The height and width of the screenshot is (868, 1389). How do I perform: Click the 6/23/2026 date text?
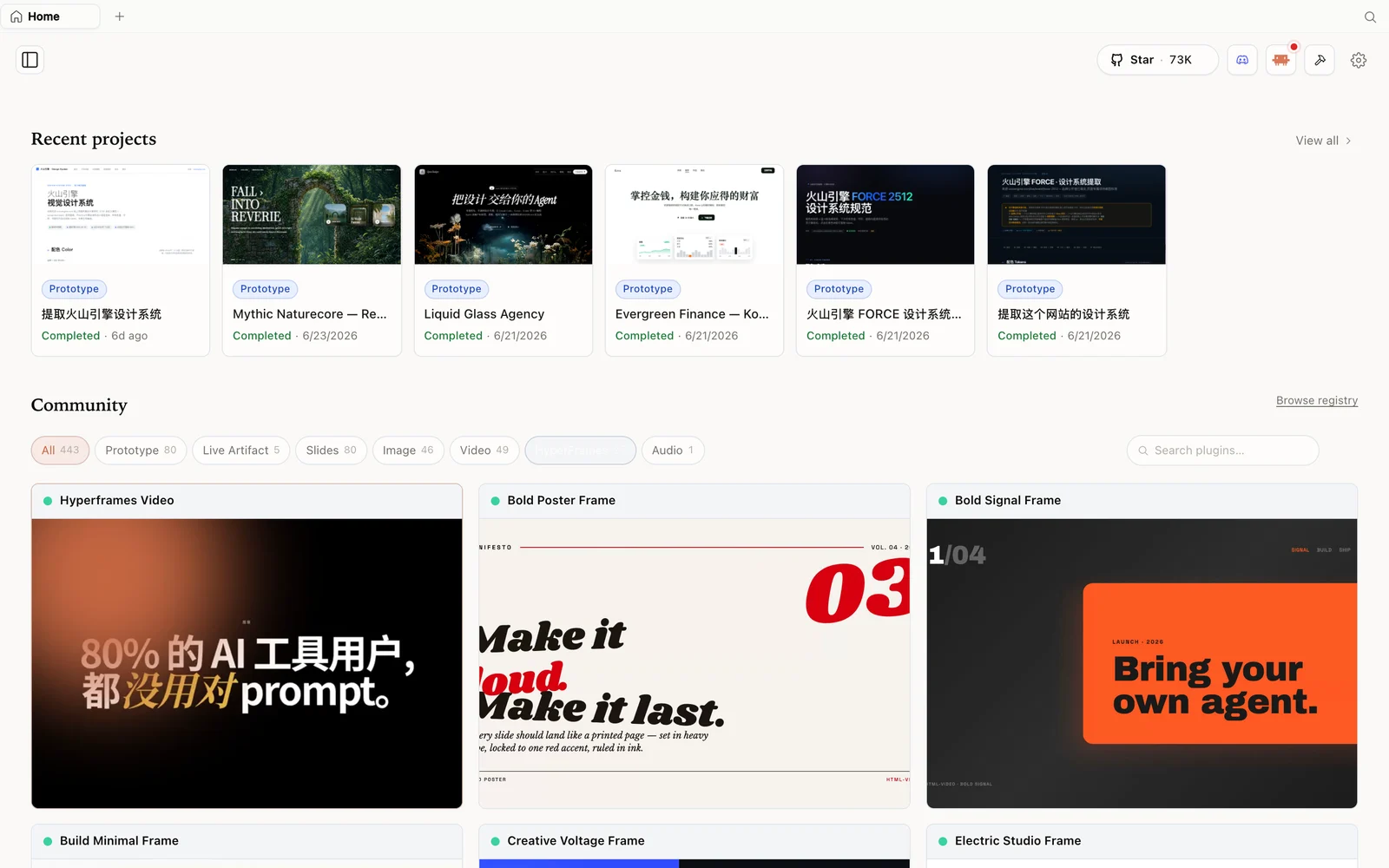tap(330, 336)
